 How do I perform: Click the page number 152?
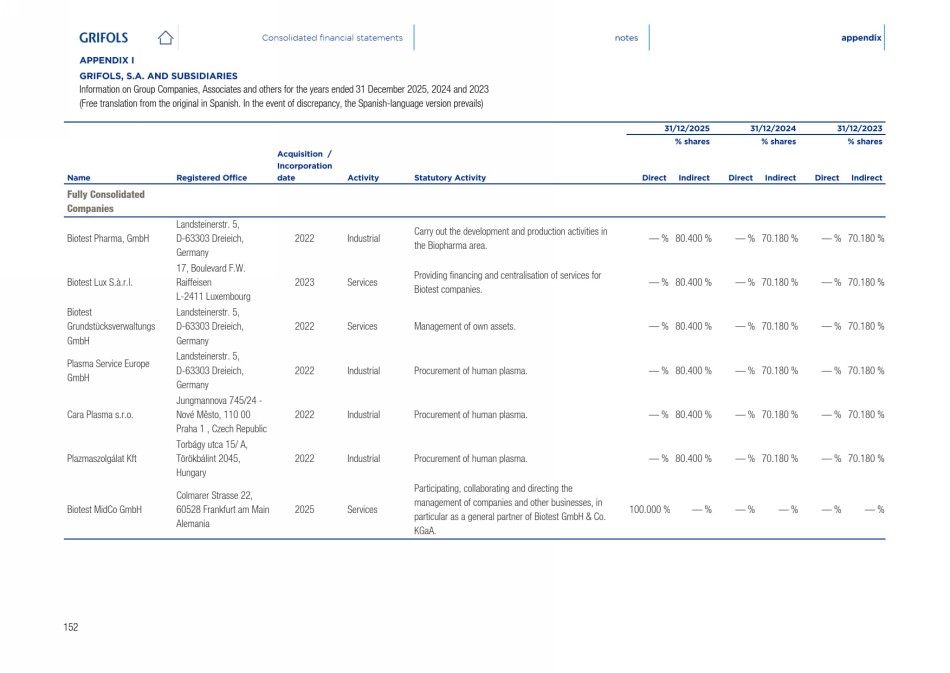click(x=71, y=627)
